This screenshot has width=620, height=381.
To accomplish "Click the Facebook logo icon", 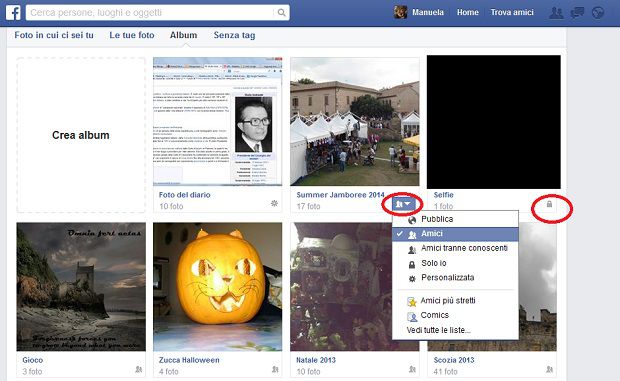I will [x=13, y=13].
